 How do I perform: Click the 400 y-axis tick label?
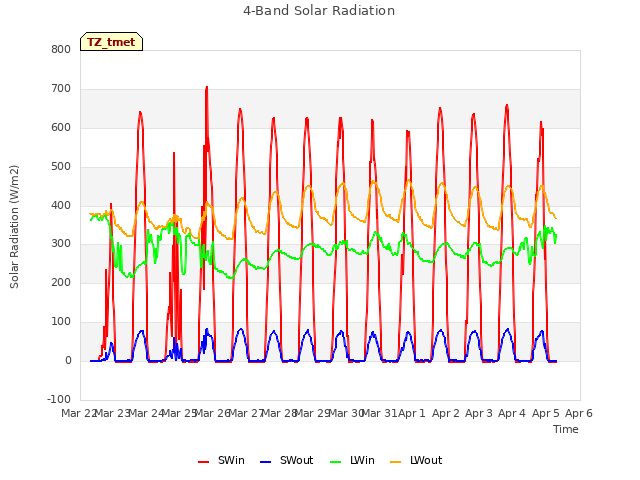(x=61, y=205)
